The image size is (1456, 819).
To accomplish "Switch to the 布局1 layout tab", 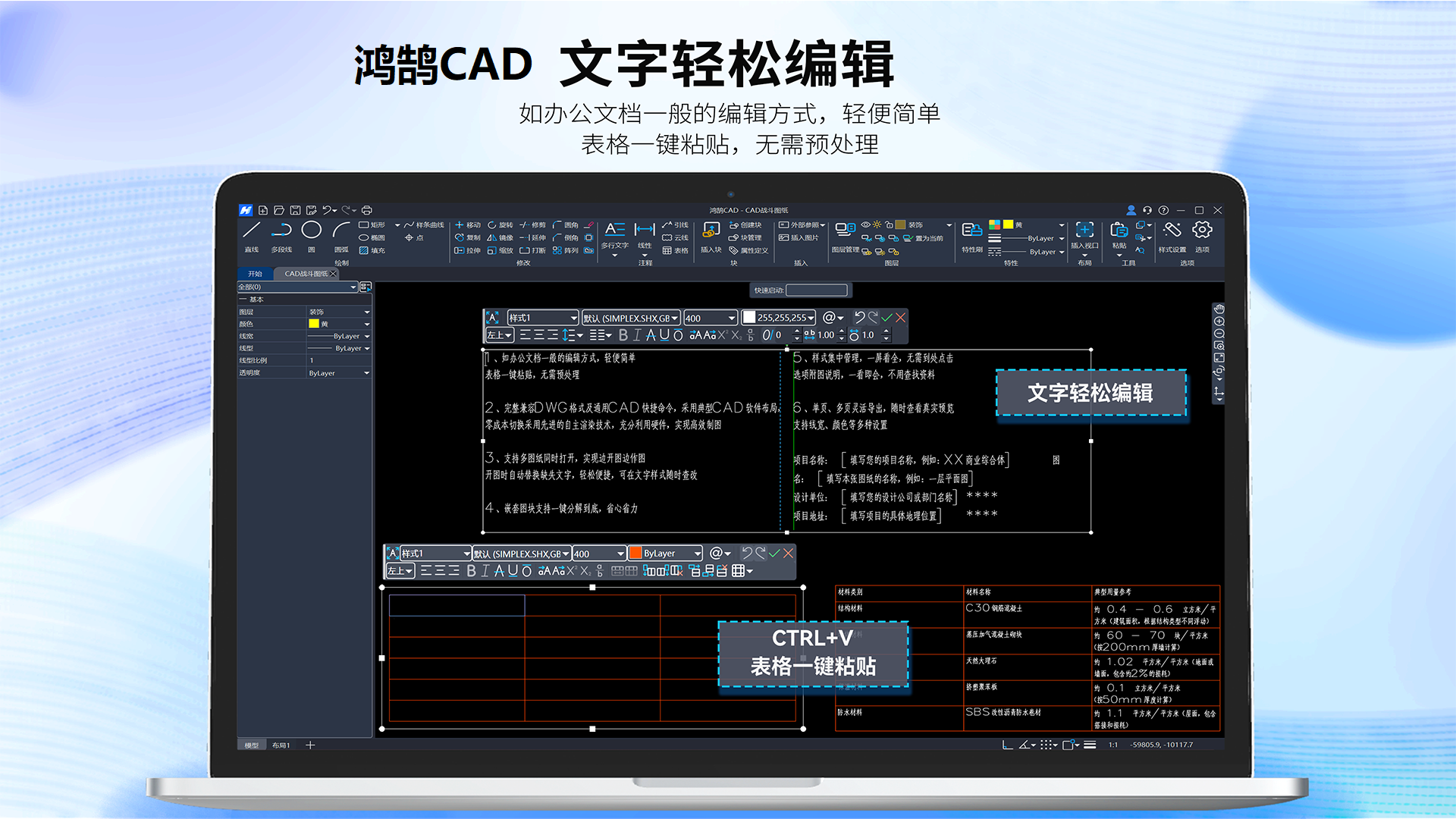I will [x=281, y=745].
